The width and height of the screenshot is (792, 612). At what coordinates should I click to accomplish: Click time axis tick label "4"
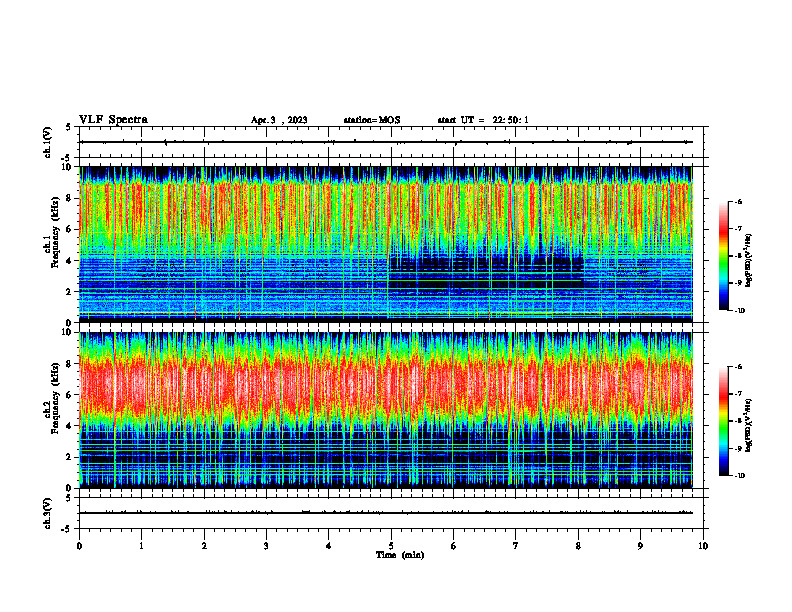coord(329,546)
